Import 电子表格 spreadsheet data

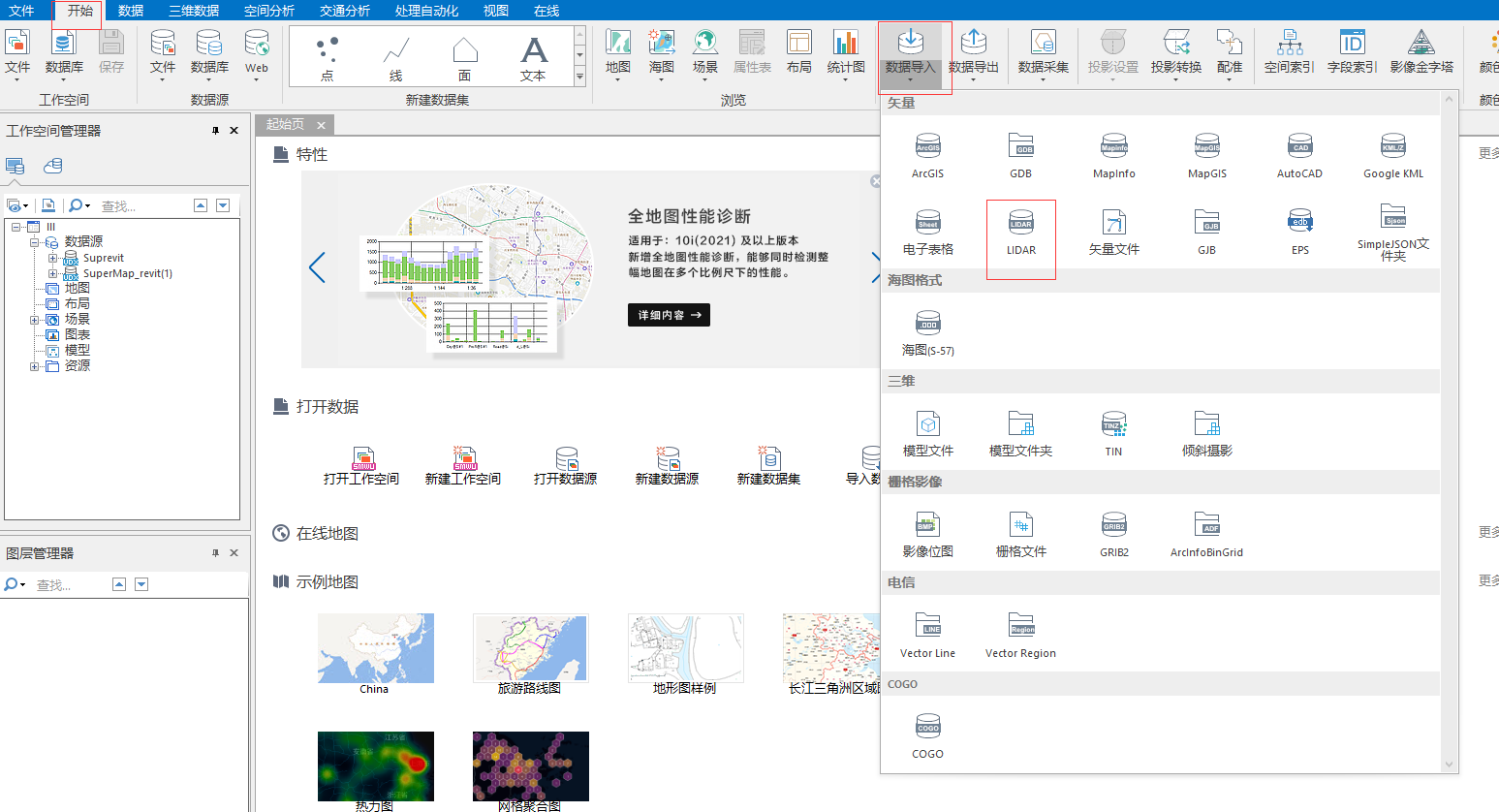[x=927, y=232]
